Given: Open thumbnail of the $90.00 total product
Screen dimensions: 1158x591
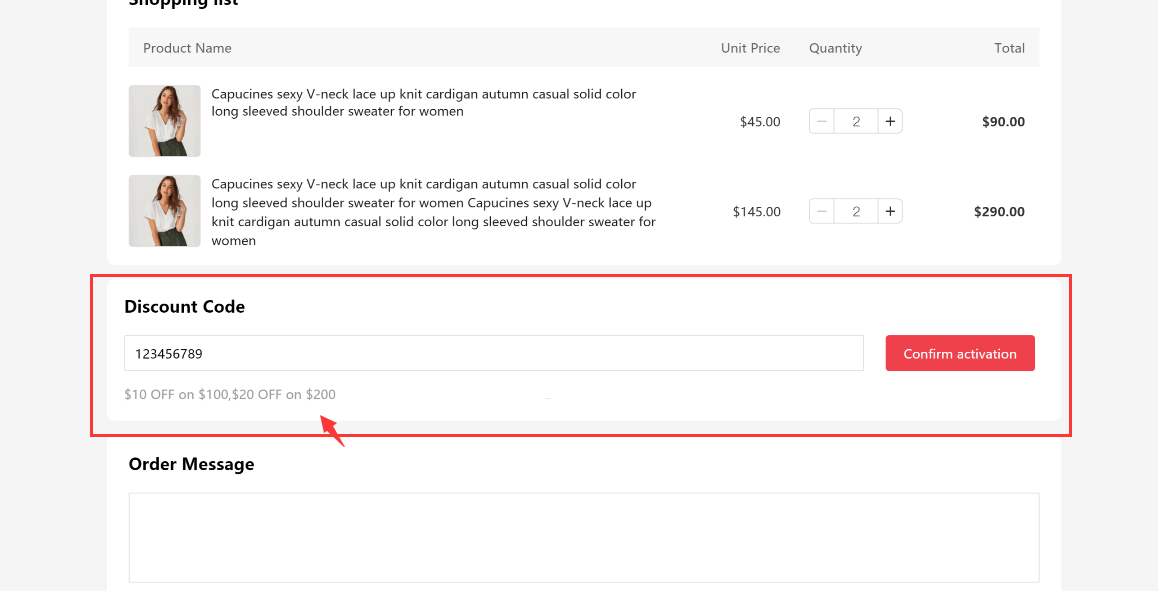Looking at the screenshot, I should 164,121.
